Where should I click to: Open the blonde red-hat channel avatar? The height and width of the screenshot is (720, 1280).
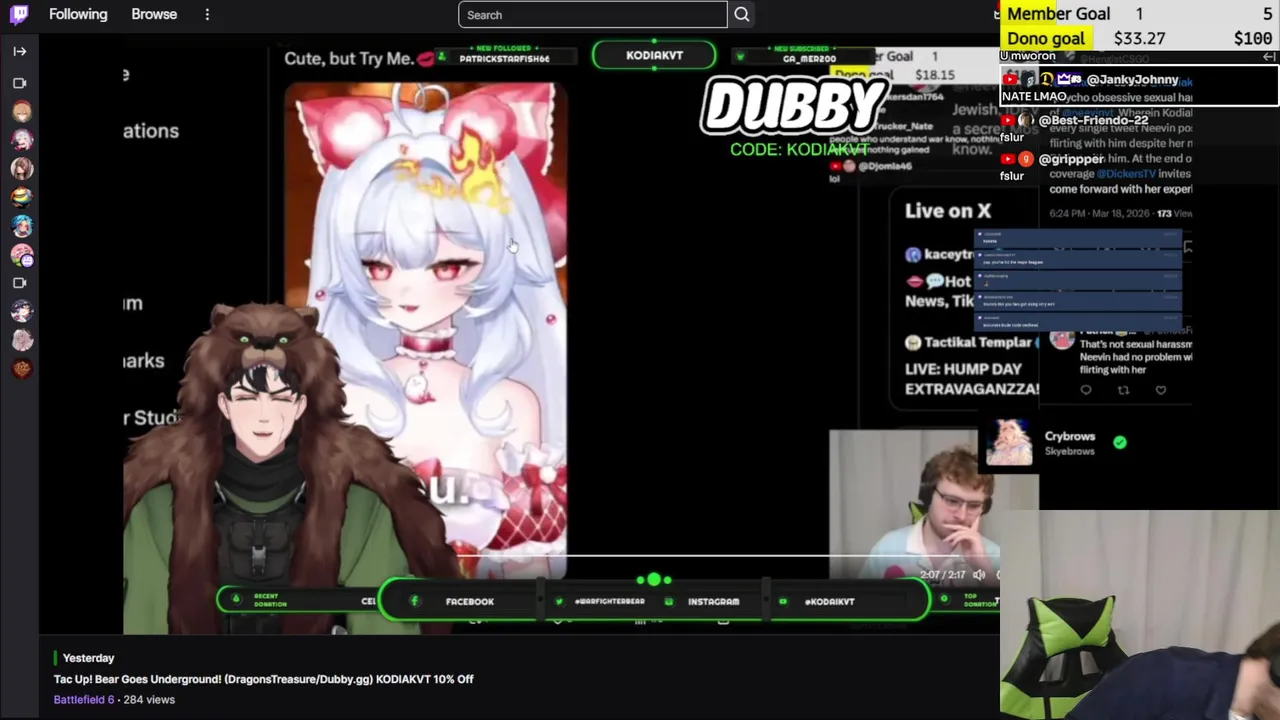(21, 111)
